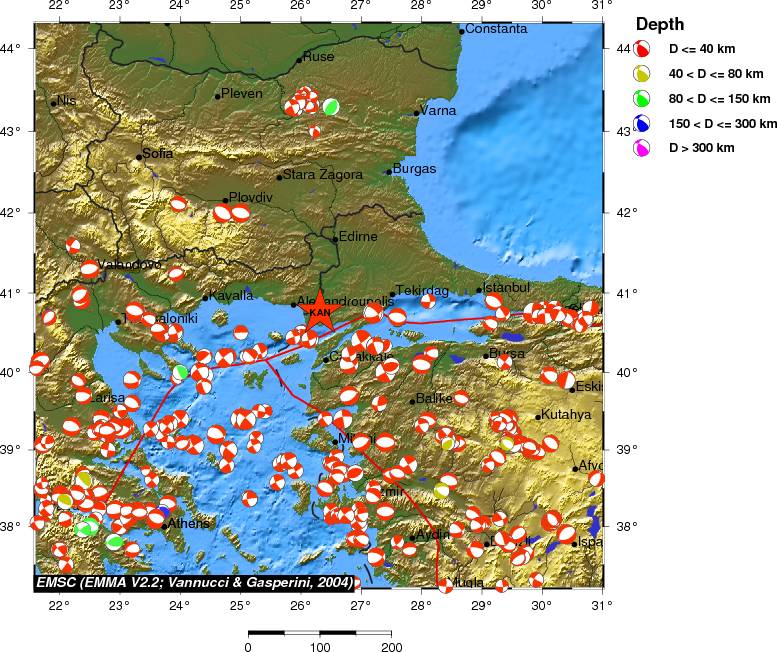777x652 pixels.
Task: Click the Depth legend title
Action: pyautogui.click(x=661, y=24)
